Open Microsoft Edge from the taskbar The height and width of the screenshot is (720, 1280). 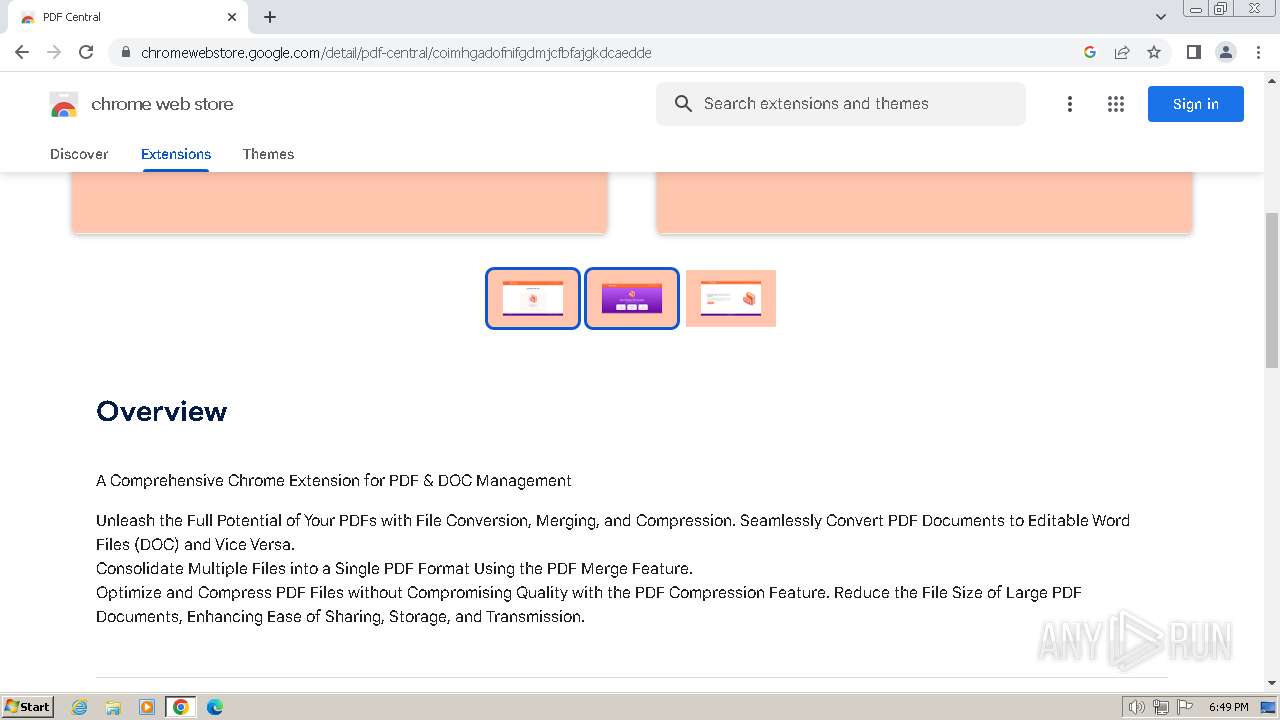click(215, 707)
